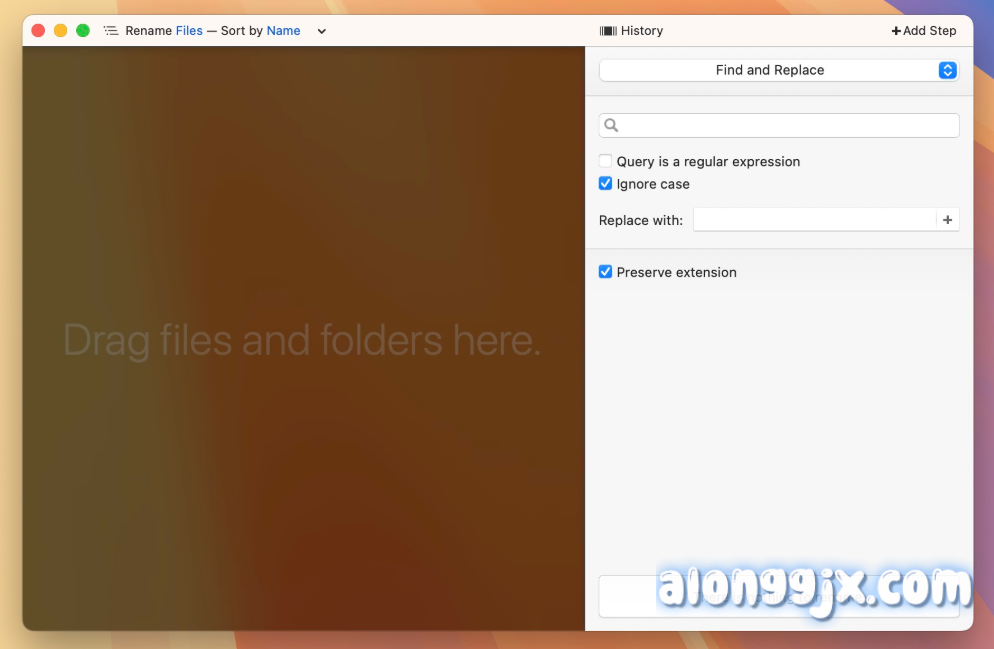
Task: Select the blue Name sort option
Action: tap(283, 31)
